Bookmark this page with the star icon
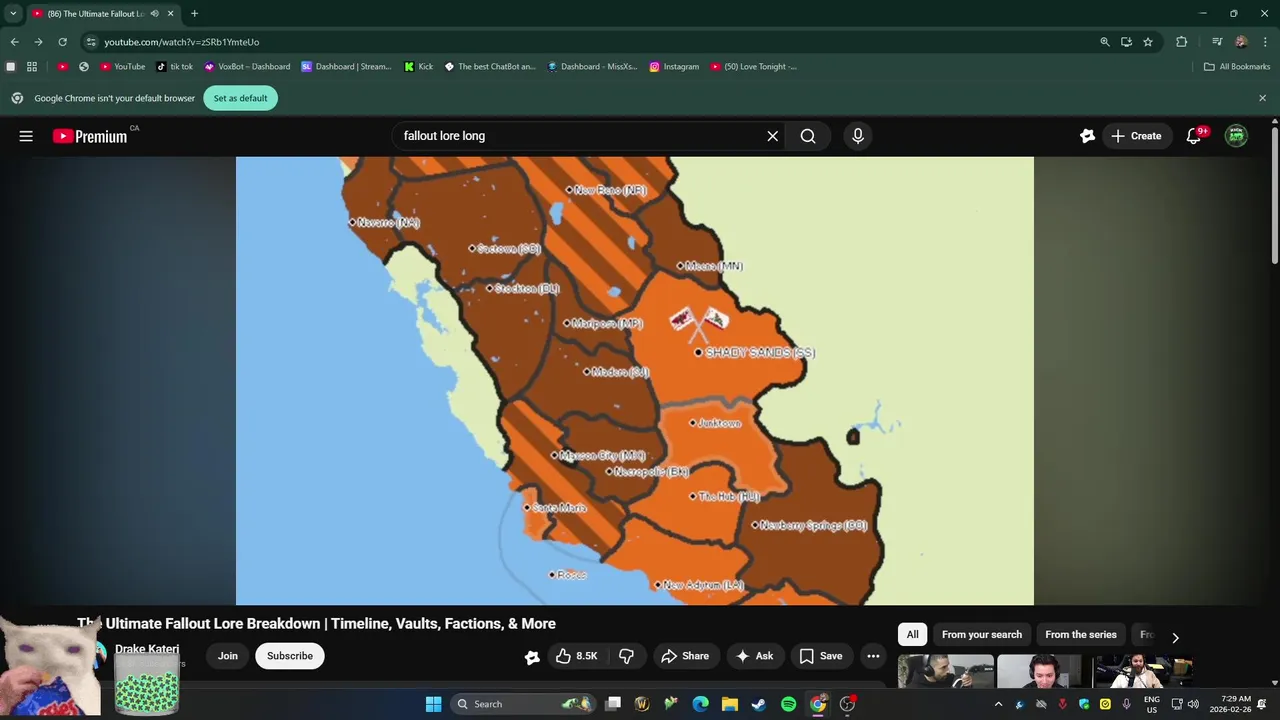The height and width of the screenshot is (720, 1280). 1148,42
